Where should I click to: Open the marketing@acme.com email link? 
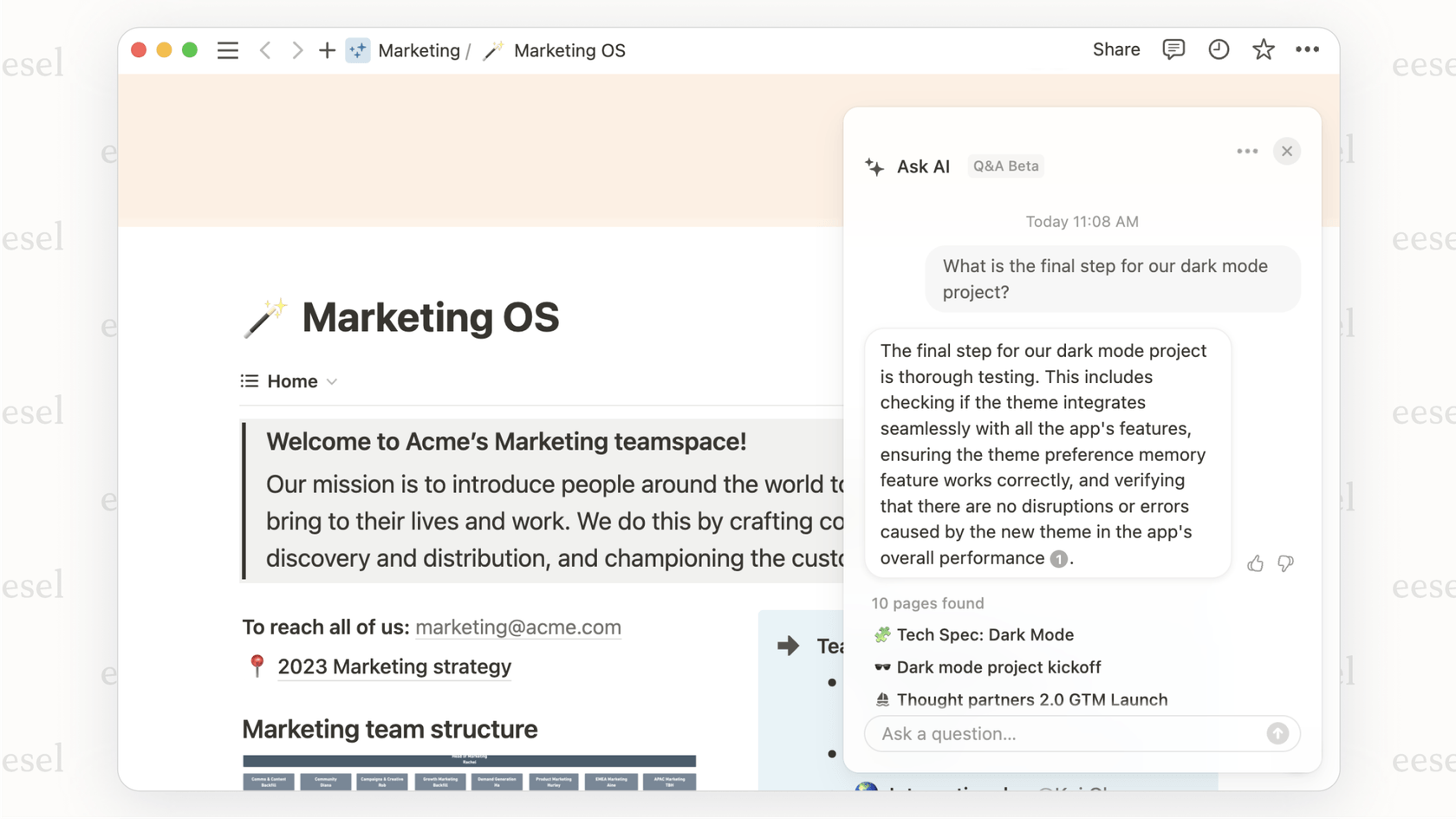(x=517, y=627)
